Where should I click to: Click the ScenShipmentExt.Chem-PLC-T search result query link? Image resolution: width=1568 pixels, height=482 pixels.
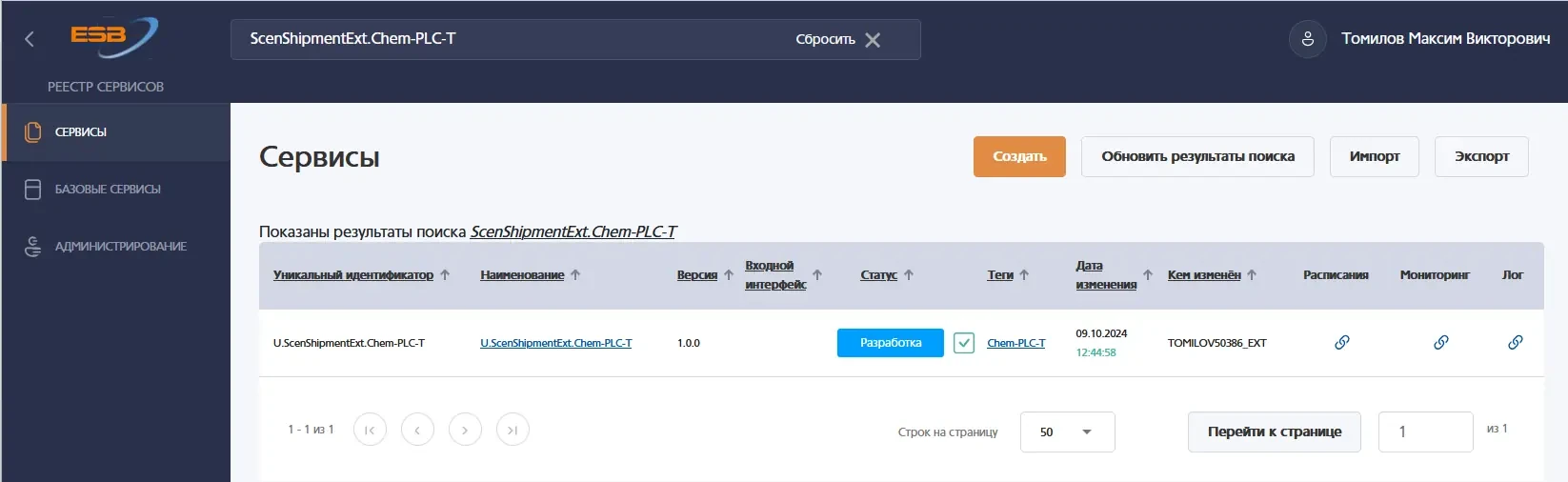tap(573, 231)
